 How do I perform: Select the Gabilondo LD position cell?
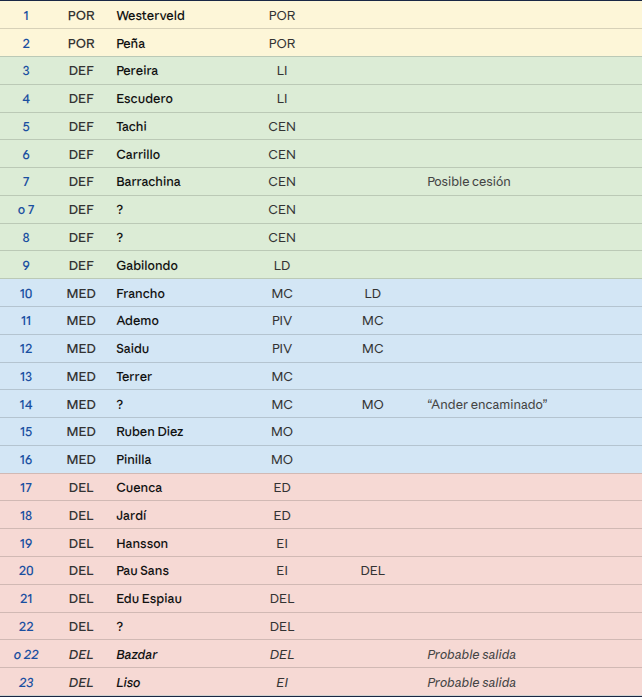tap(282, 266)
